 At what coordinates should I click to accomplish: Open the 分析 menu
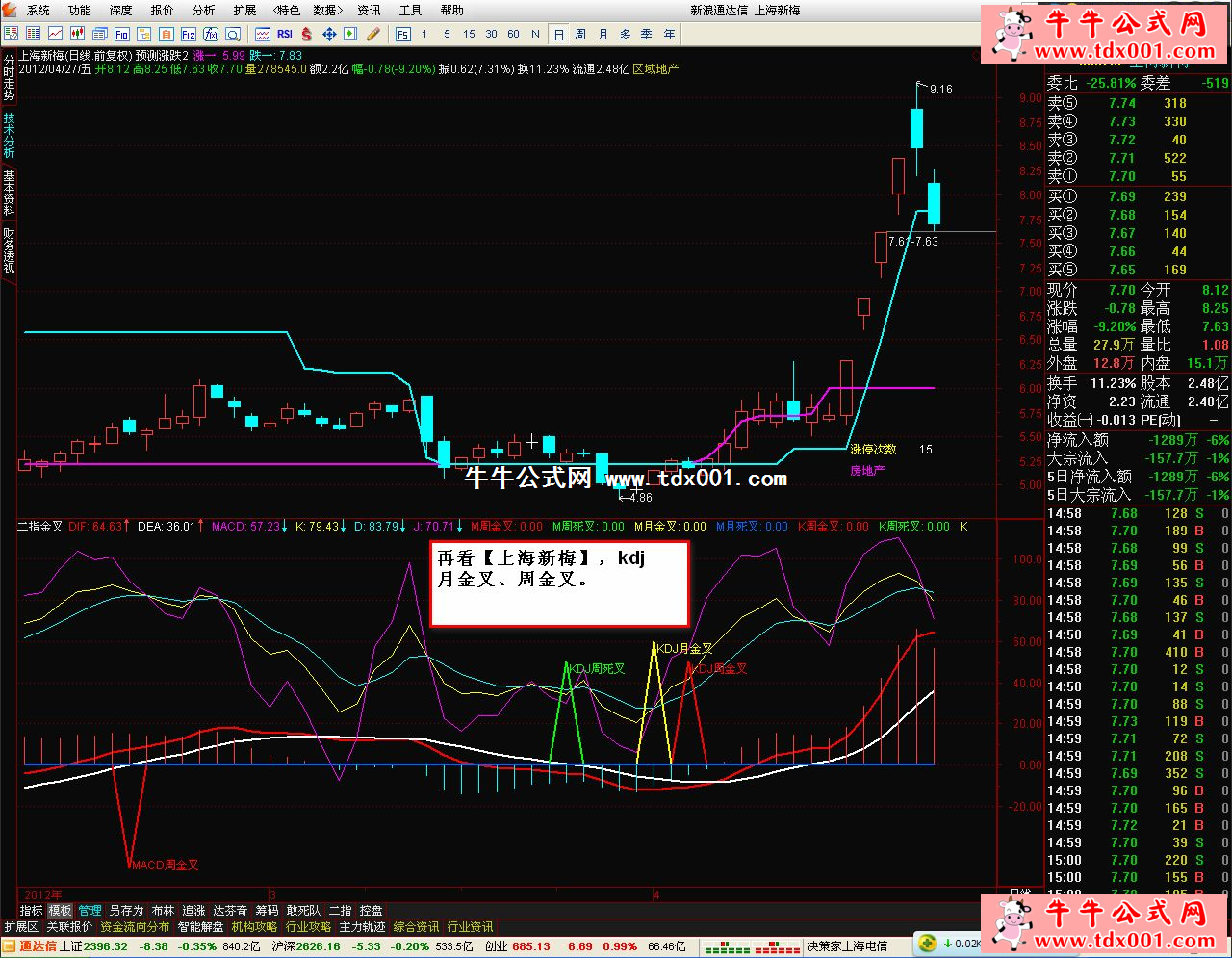[x=203, y=10]
